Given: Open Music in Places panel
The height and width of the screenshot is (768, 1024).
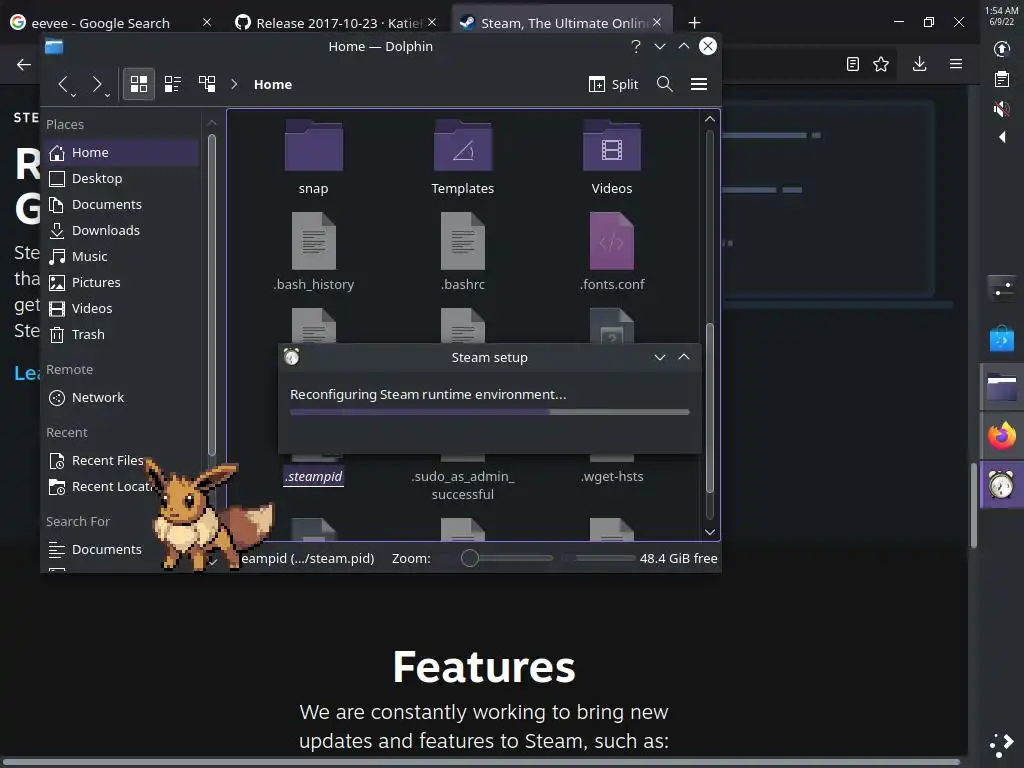Looking at the screenshot, I should (122, 257).
